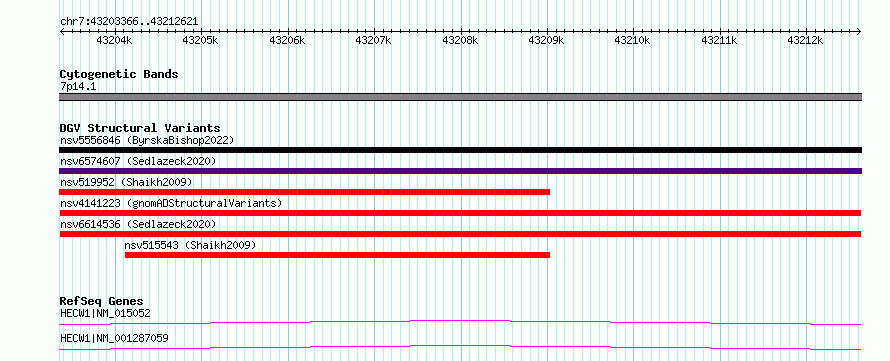The width and height of the screenshot is (890, 361).
Task: Click the DGV Structural Variants track title
Action: point(140,128)
